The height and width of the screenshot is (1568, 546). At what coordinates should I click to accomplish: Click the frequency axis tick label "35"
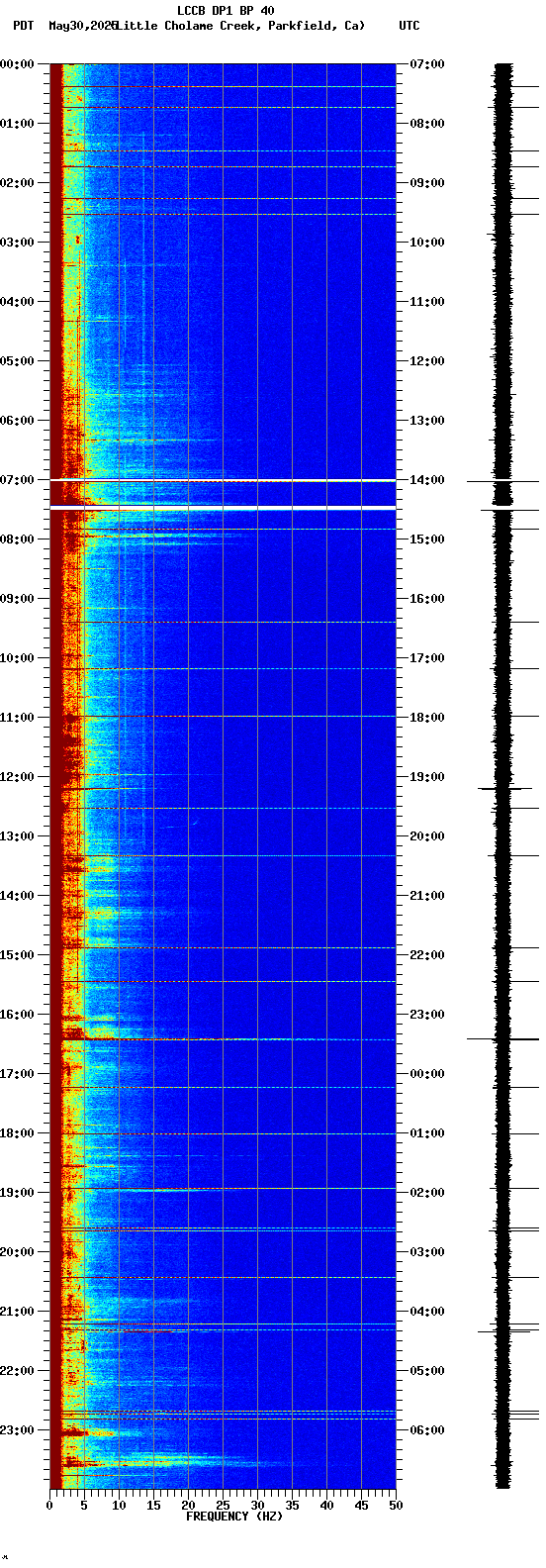(292, 1506)
